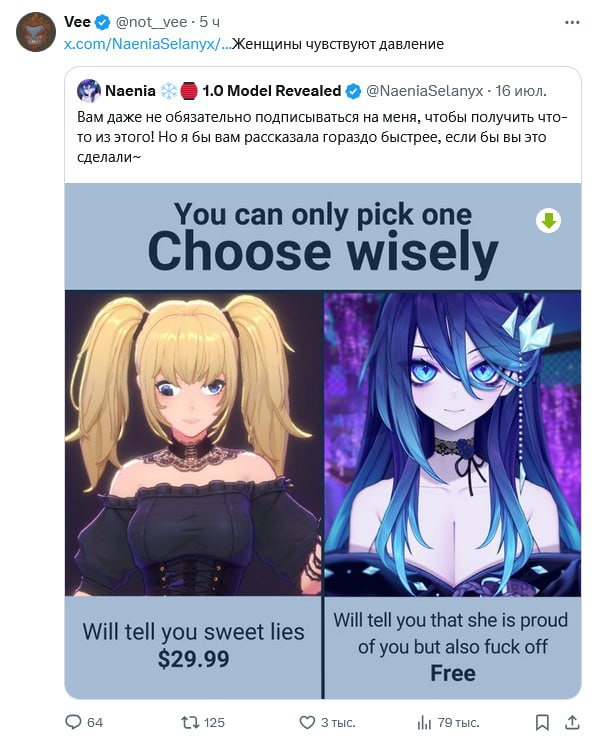The width and height of the screenshot is (598, 744).
Task: Like the post with heart icon
Action: pos(307,722)
